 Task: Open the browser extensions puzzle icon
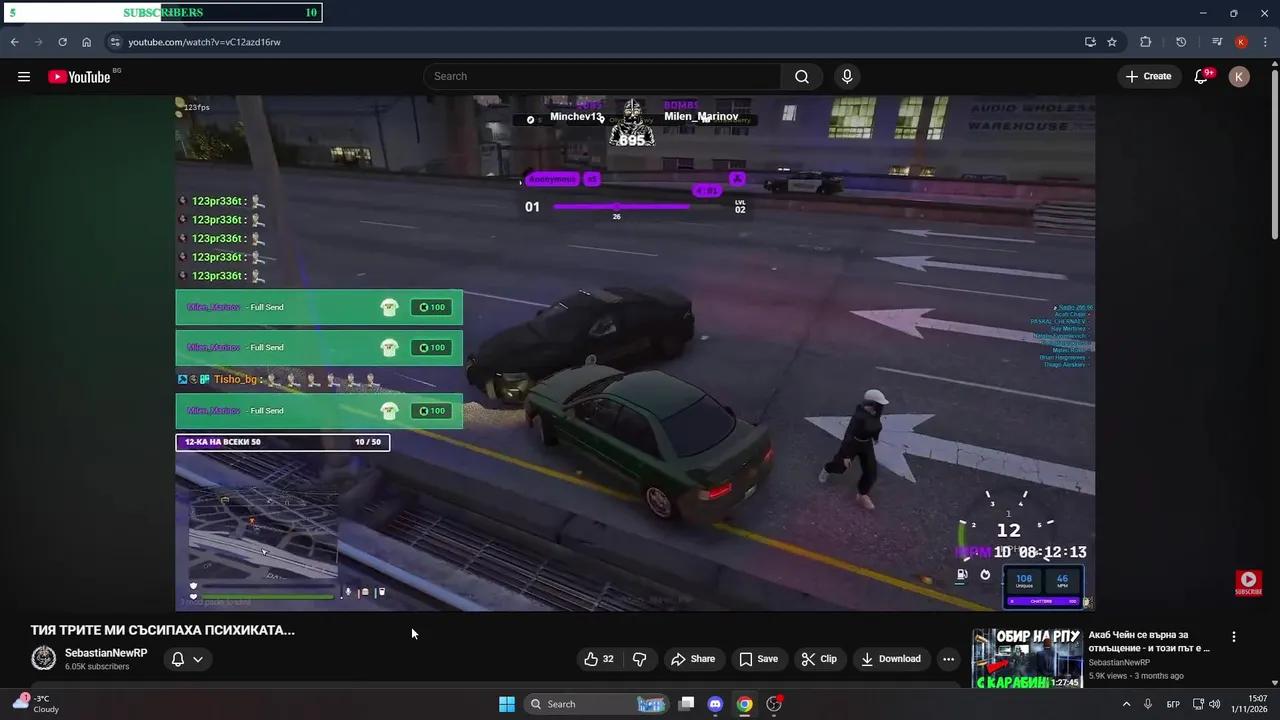[1145, 42]
